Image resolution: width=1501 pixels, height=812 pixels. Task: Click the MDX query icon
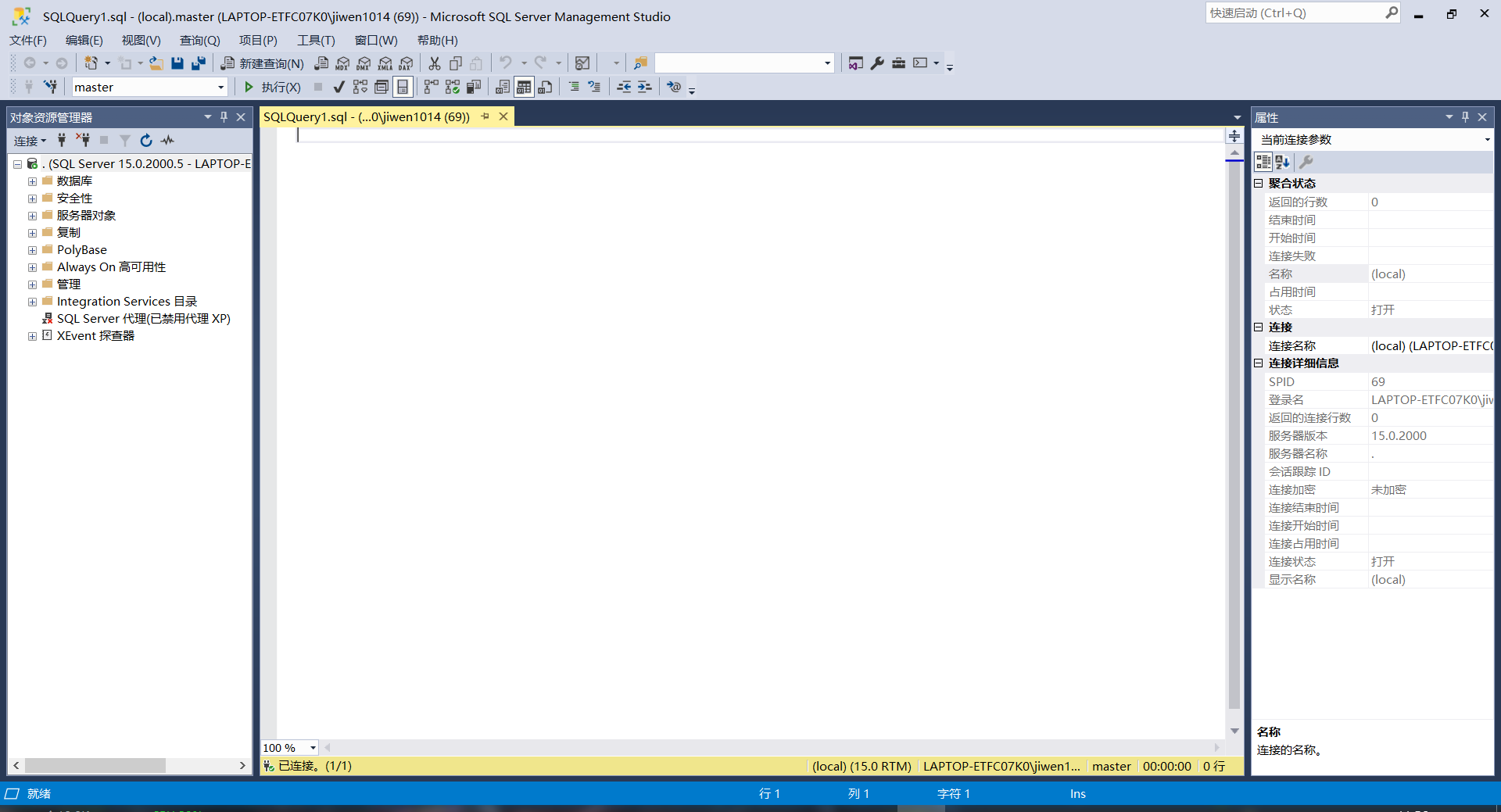point(342,63)
